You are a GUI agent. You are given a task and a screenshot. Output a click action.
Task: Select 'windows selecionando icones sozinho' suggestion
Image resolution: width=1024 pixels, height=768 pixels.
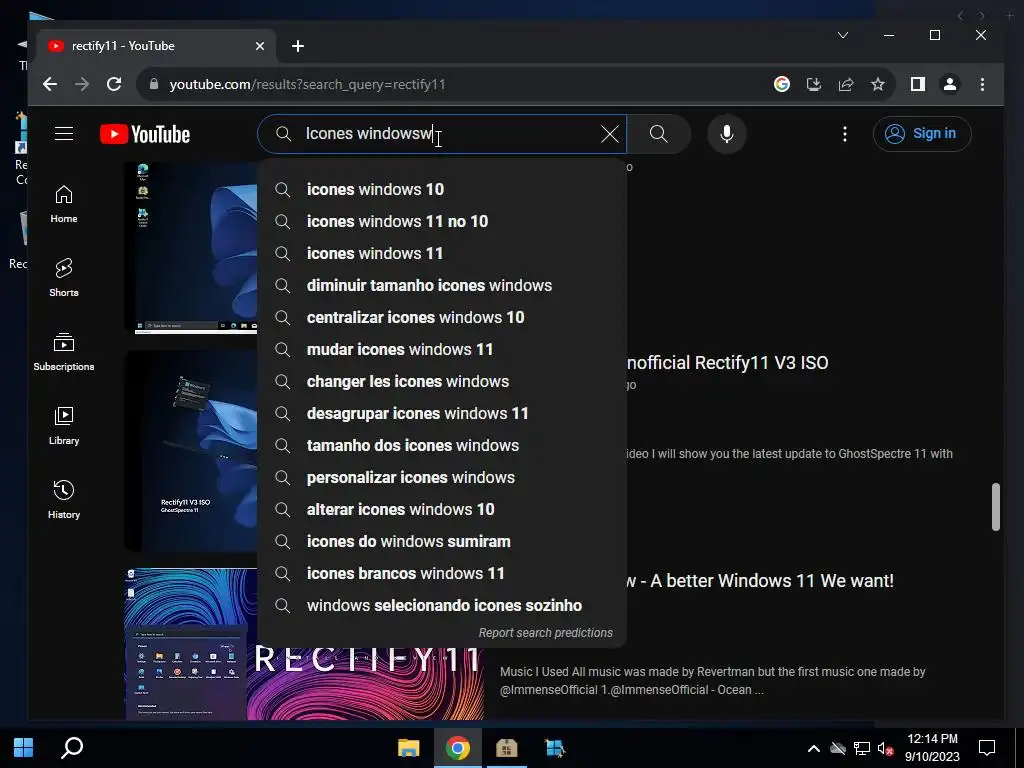point(441,605)
